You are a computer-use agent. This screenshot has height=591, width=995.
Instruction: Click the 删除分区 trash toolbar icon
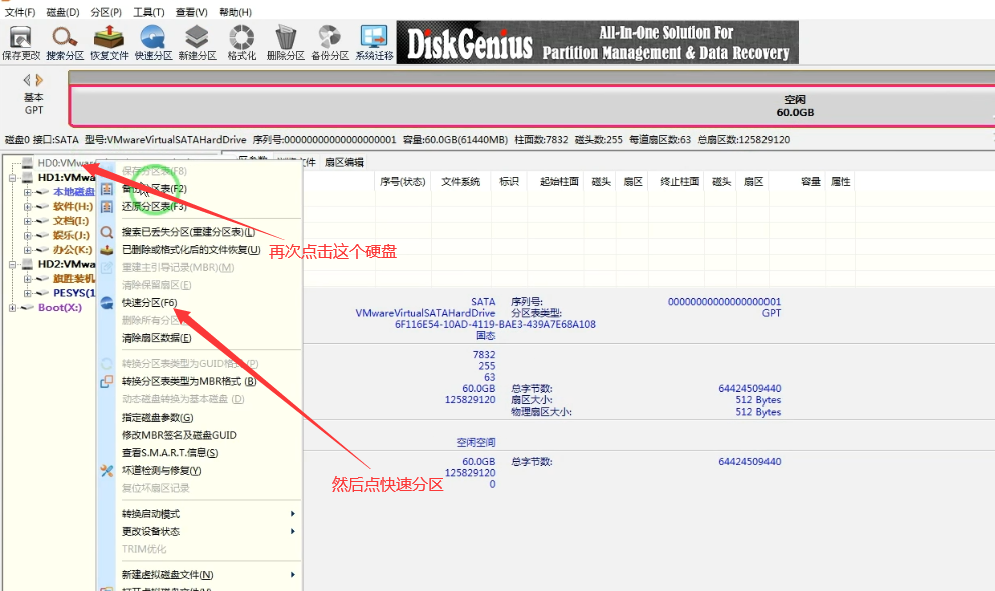tap(286, 43)
